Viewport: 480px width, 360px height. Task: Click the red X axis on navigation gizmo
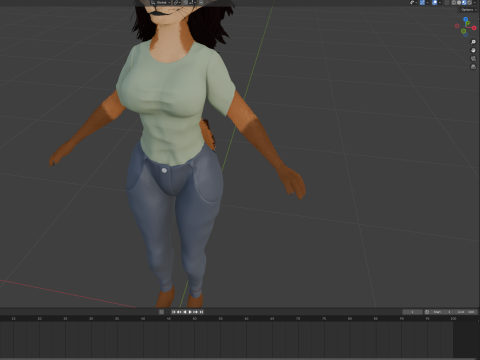[x=474, y=28]
